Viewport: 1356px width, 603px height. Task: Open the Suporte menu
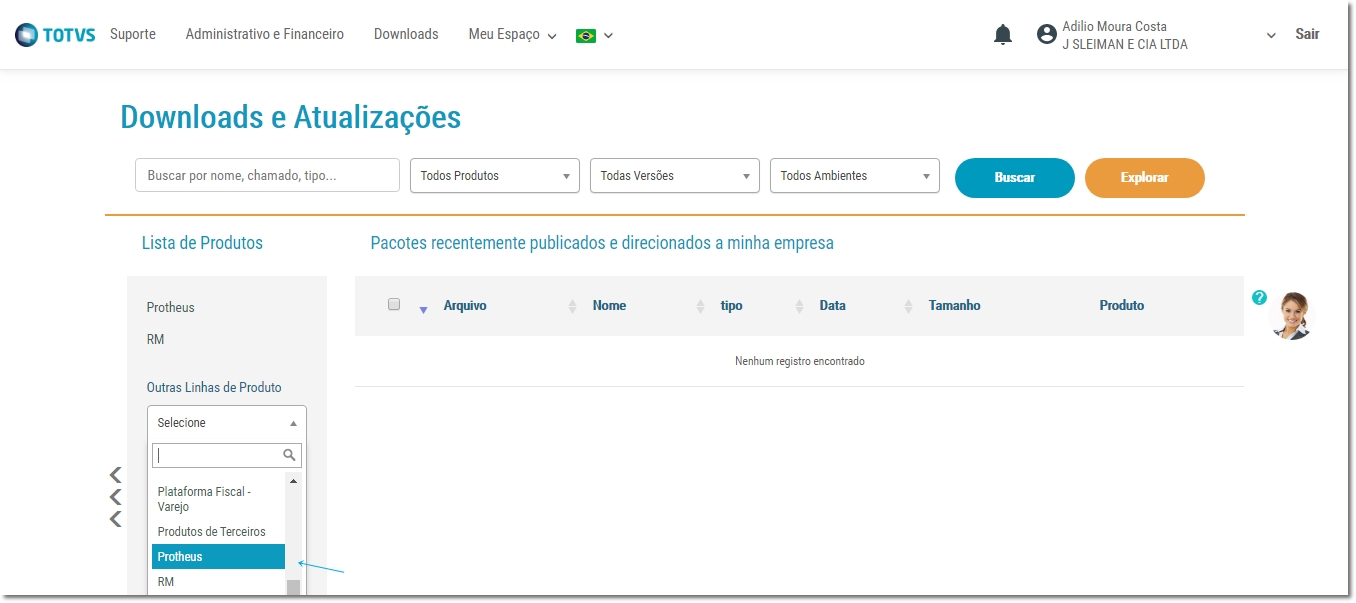[x=133, y=34]
